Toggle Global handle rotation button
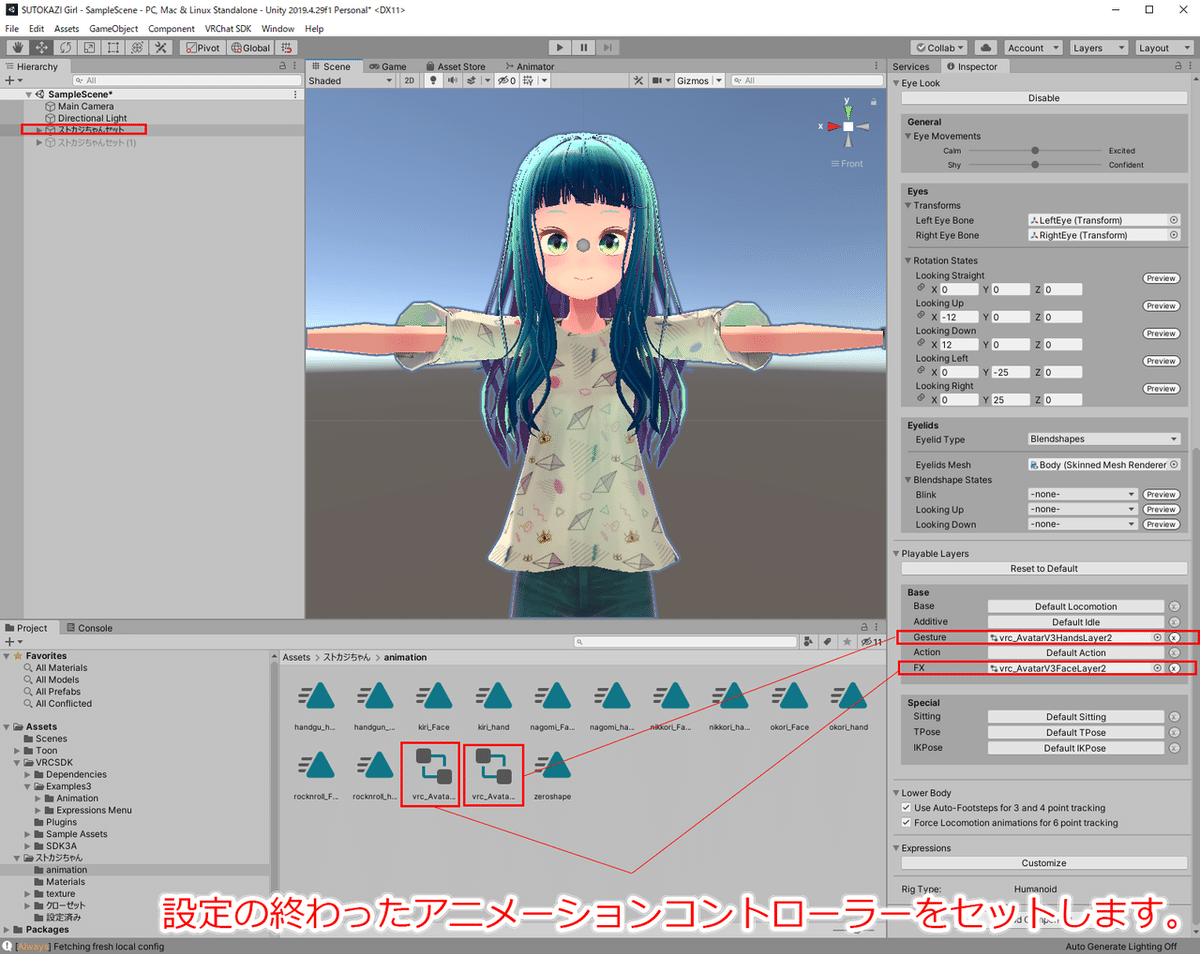The image size is (1200, 954). (250, 47)
